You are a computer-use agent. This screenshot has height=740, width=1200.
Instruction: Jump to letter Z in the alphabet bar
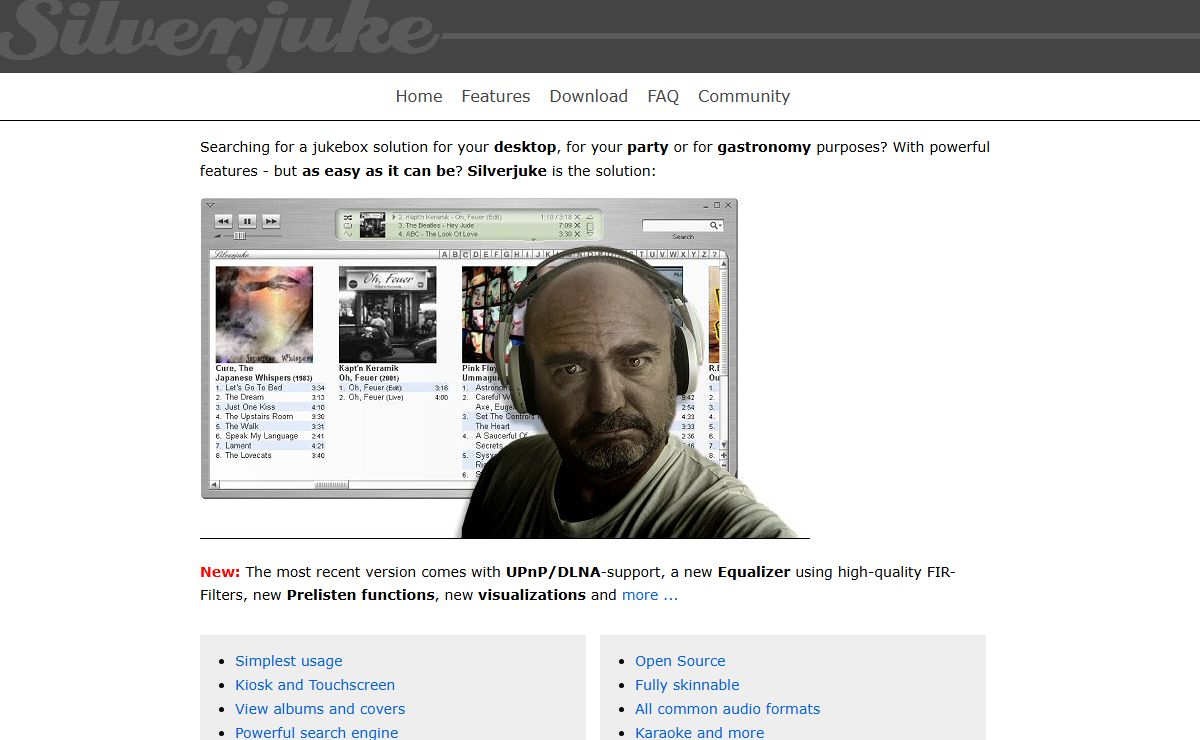(x=704, y=254)
